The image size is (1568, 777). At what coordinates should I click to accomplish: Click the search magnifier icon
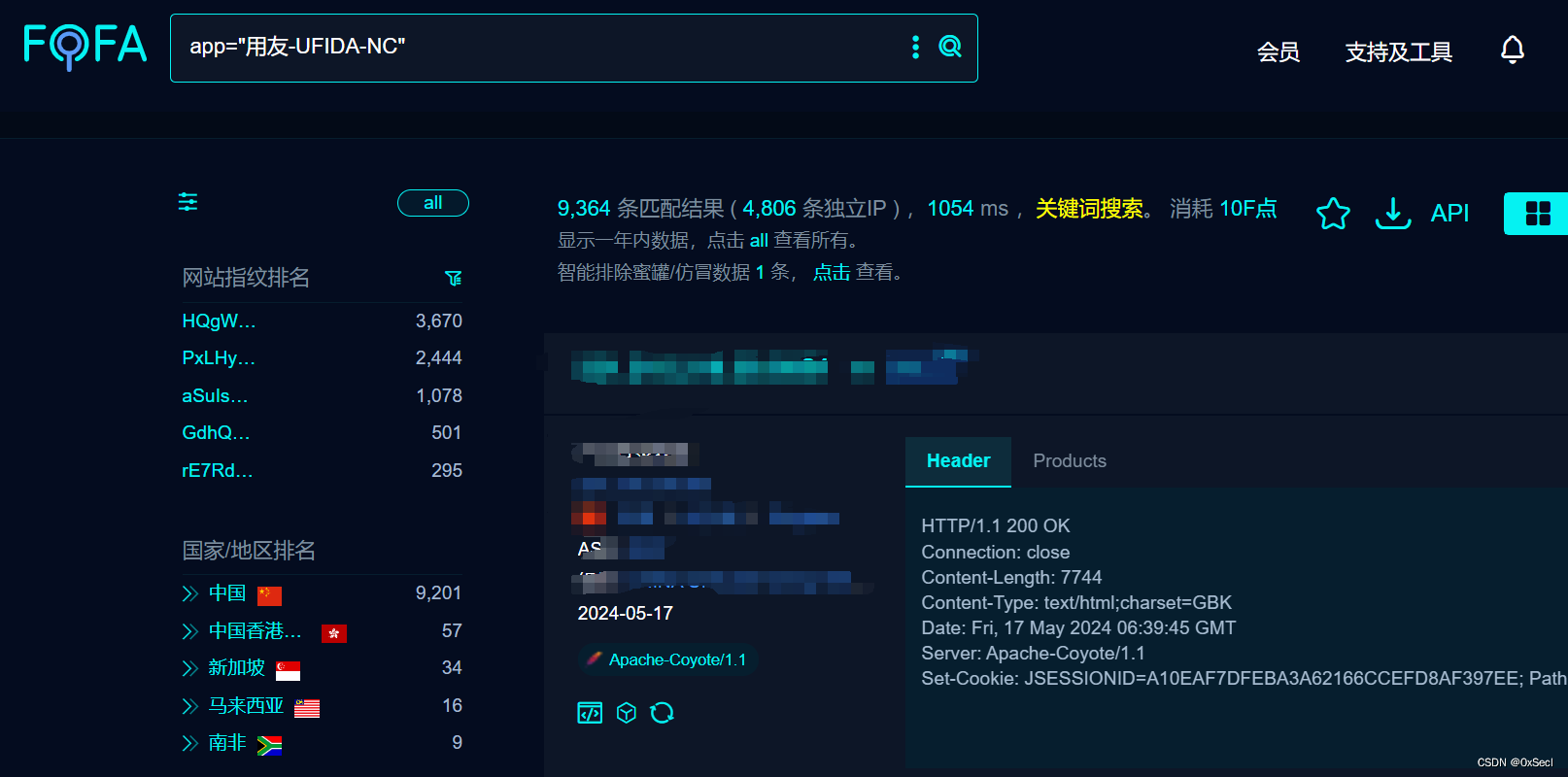[x=950, y=47]
